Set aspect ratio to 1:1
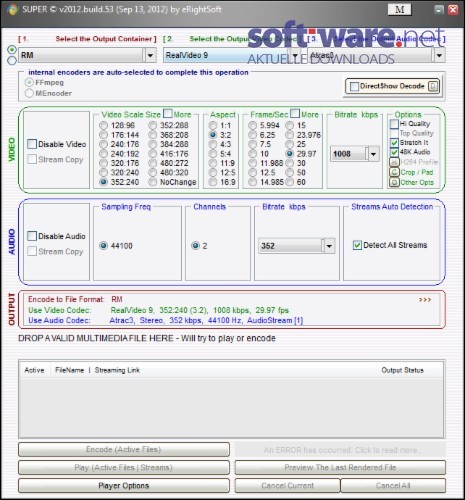 coord(213,125)
